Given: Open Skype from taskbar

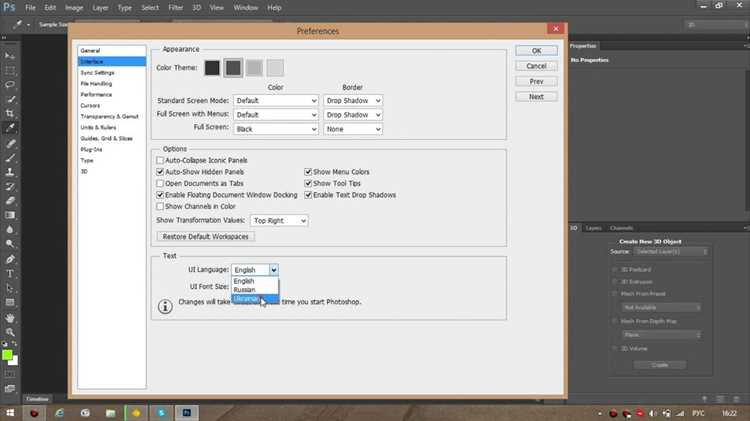Looking at the screenshot, I should coord(161,413).
